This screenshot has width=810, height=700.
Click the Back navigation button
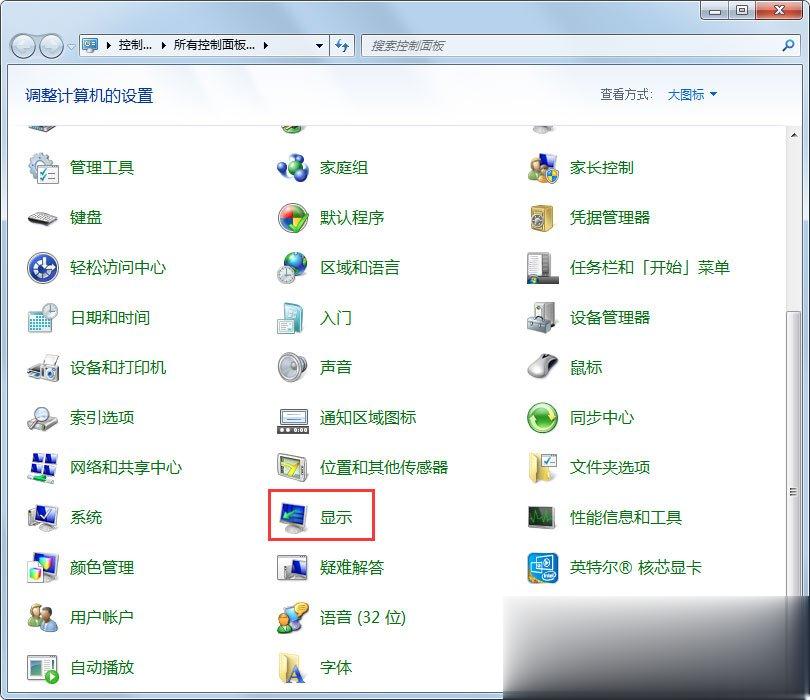click(x=23, y=46)
